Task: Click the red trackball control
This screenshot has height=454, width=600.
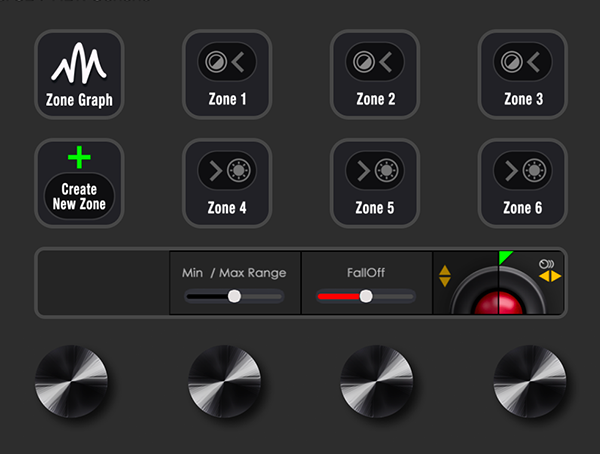Action: point(499,302)
